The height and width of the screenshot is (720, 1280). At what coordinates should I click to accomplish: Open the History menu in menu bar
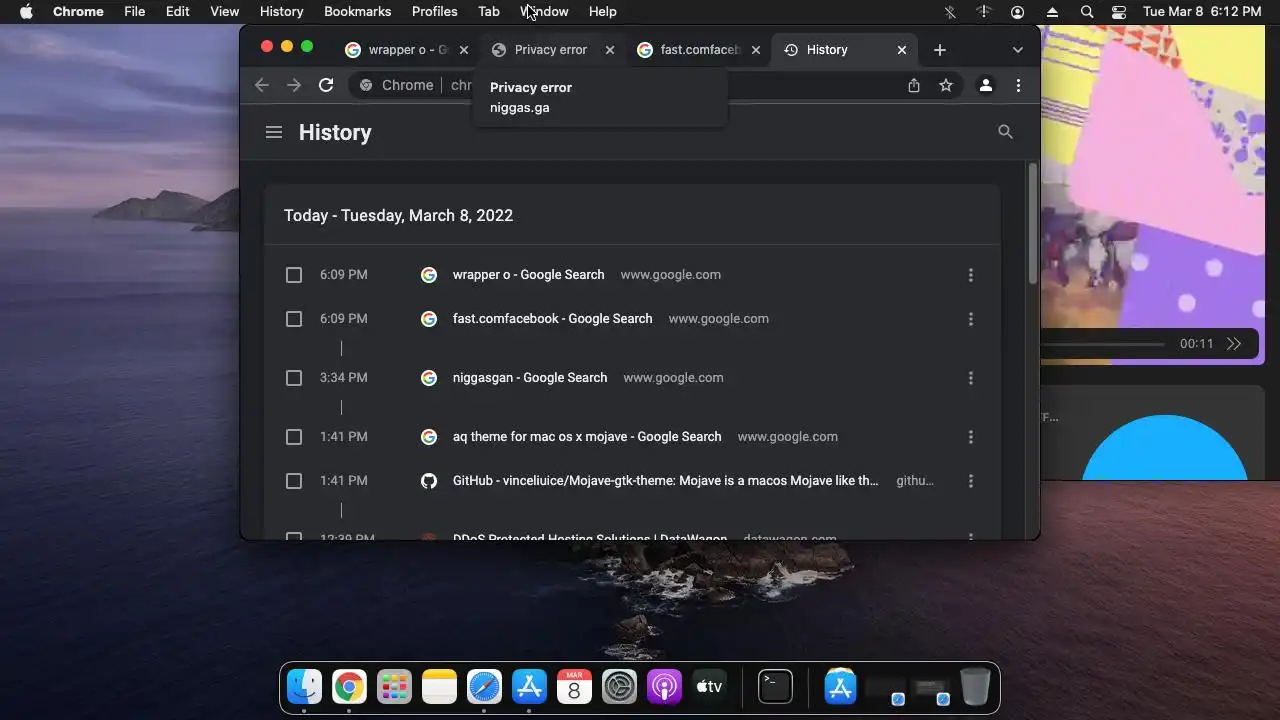[281, 12]
